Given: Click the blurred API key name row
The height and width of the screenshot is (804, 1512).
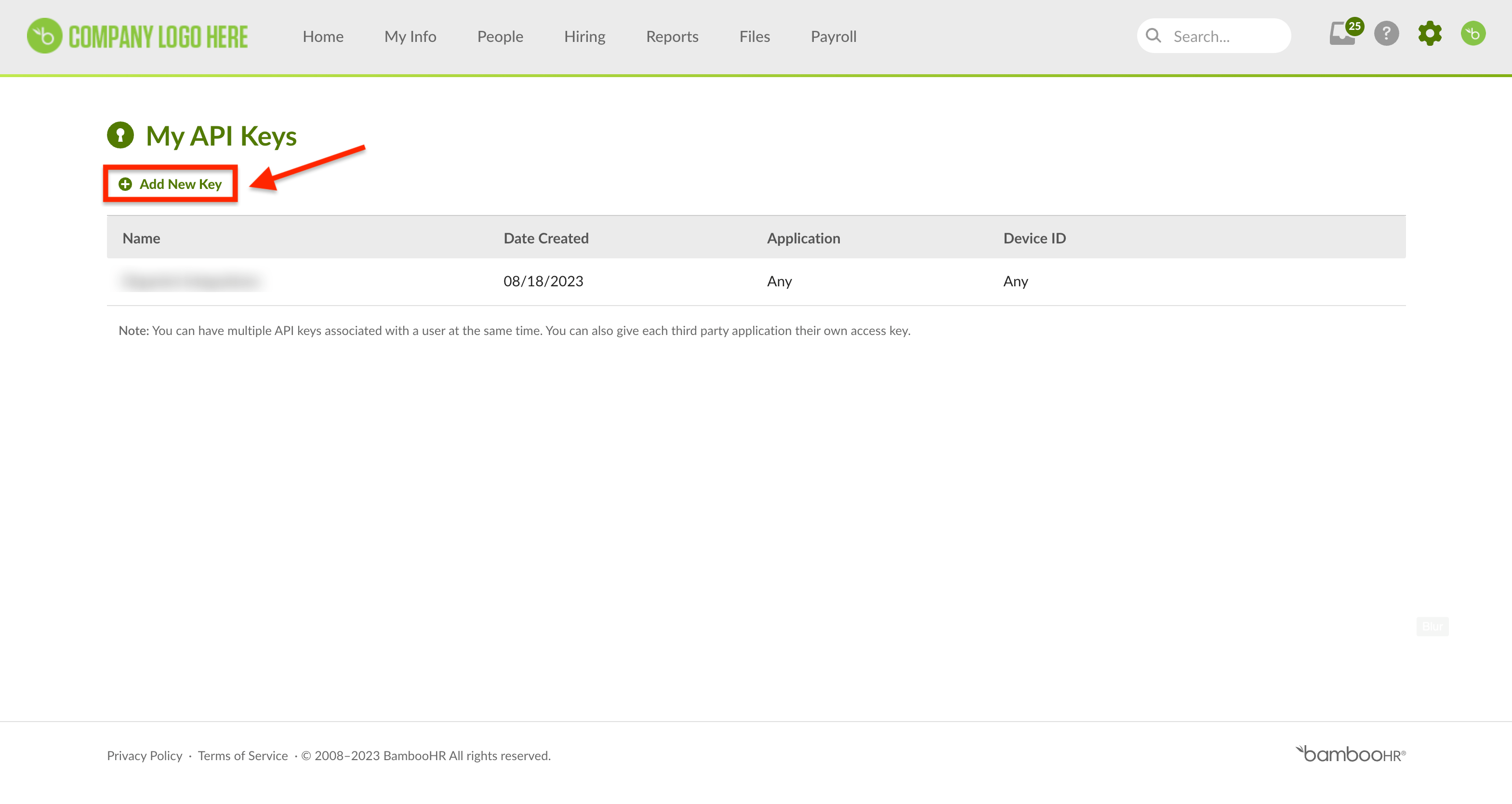Looking at the screenshot, I should pyautogui.click(x=189, y=281).
